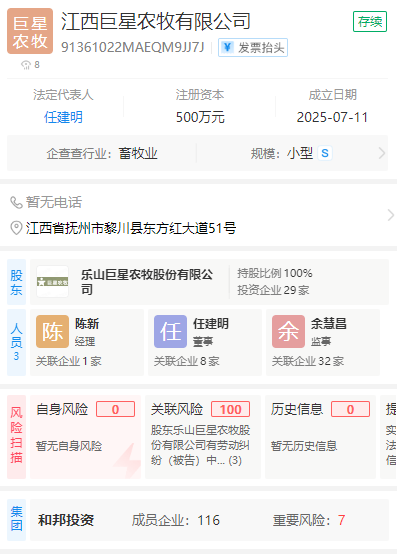The image size is (397, 556).
Task: Open the 发票抬头 invoice button
Action: [x=253, y=48]
